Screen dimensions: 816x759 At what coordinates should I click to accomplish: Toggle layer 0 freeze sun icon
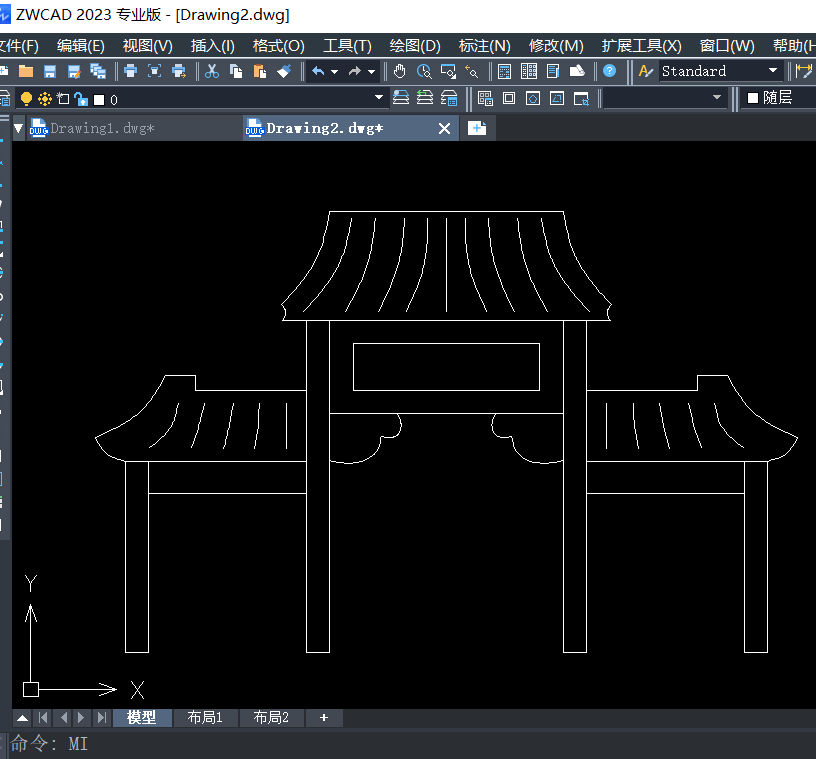45,99
